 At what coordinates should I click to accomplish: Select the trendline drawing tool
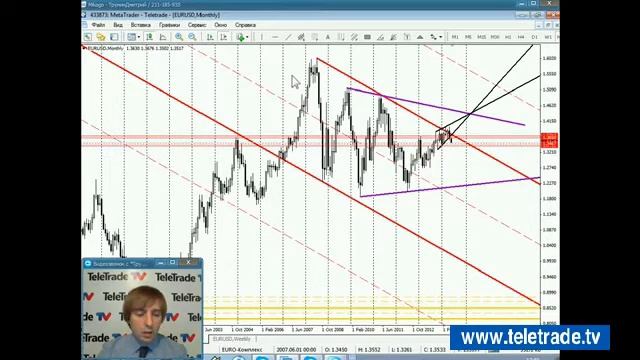(288, 37)
